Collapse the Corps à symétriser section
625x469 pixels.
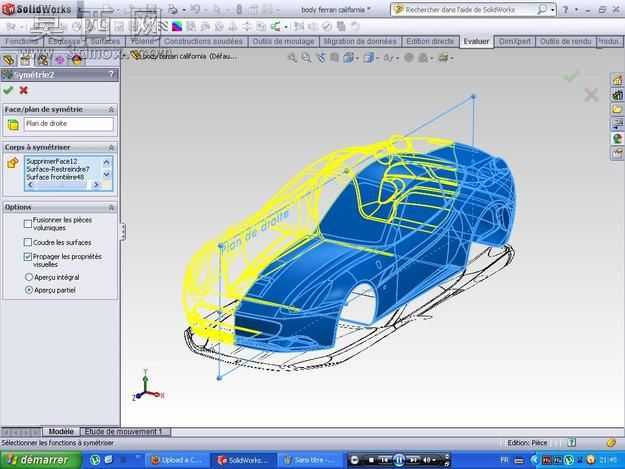click(111, 147)
